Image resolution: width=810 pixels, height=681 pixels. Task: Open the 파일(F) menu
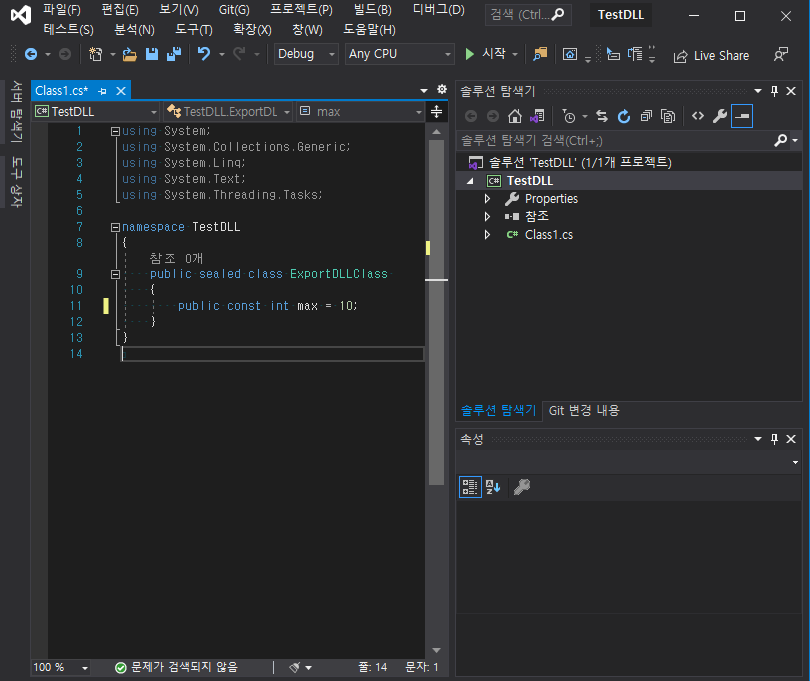coord(62,10)
